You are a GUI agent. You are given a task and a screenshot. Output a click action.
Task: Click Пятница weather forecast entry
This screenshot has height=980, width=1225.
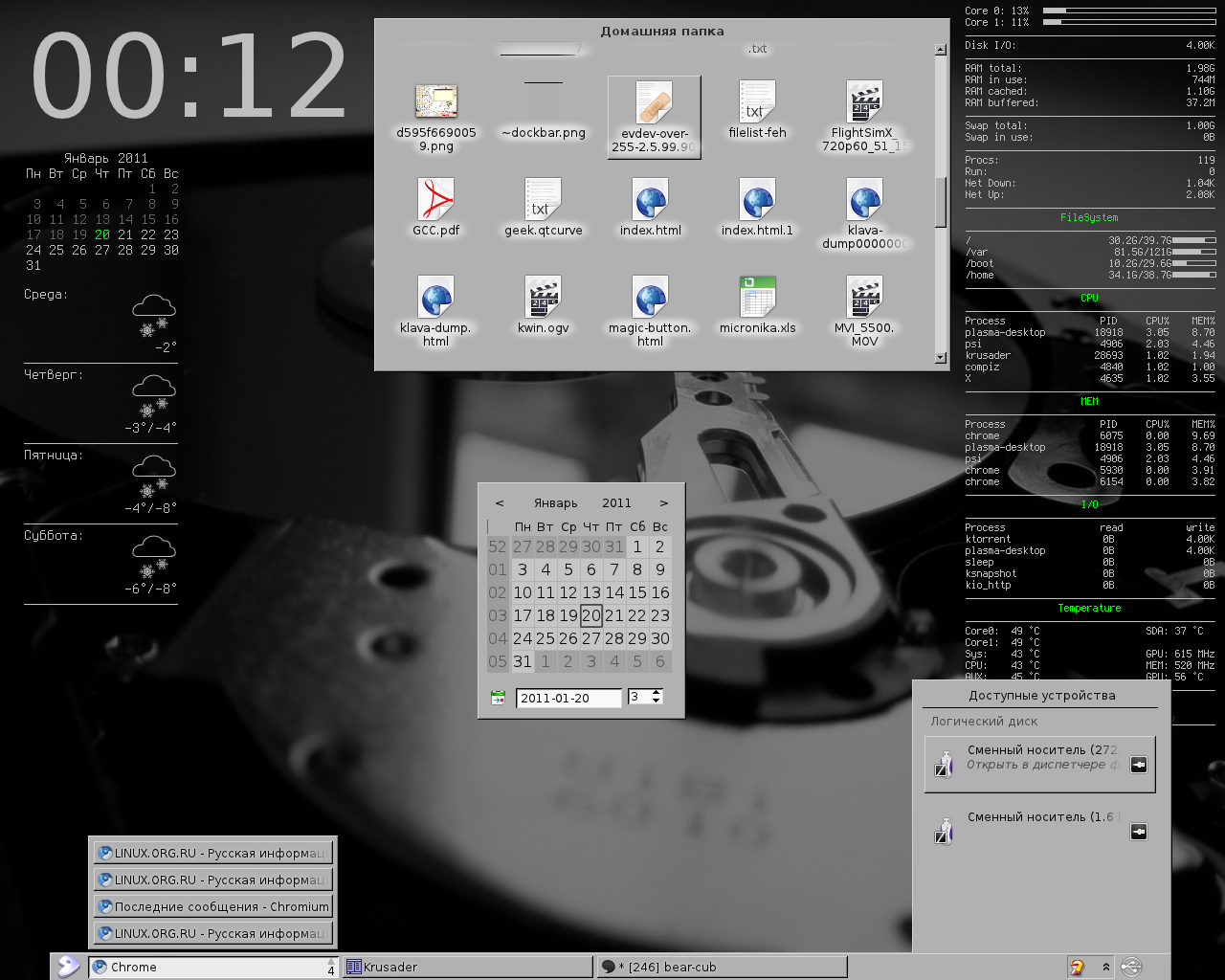[100, 484]
